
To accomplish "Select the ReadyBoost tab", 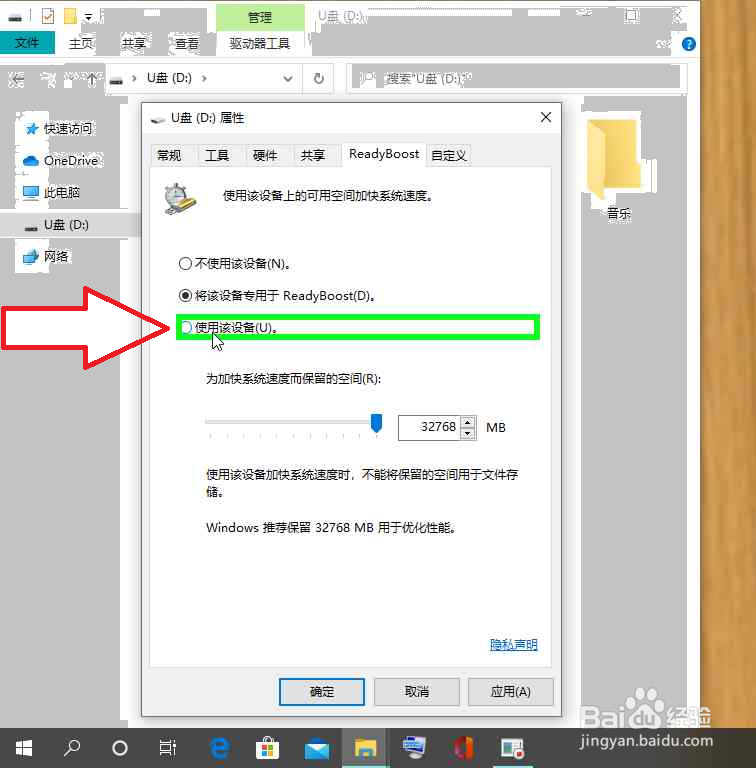I will [x=384, y=154].
